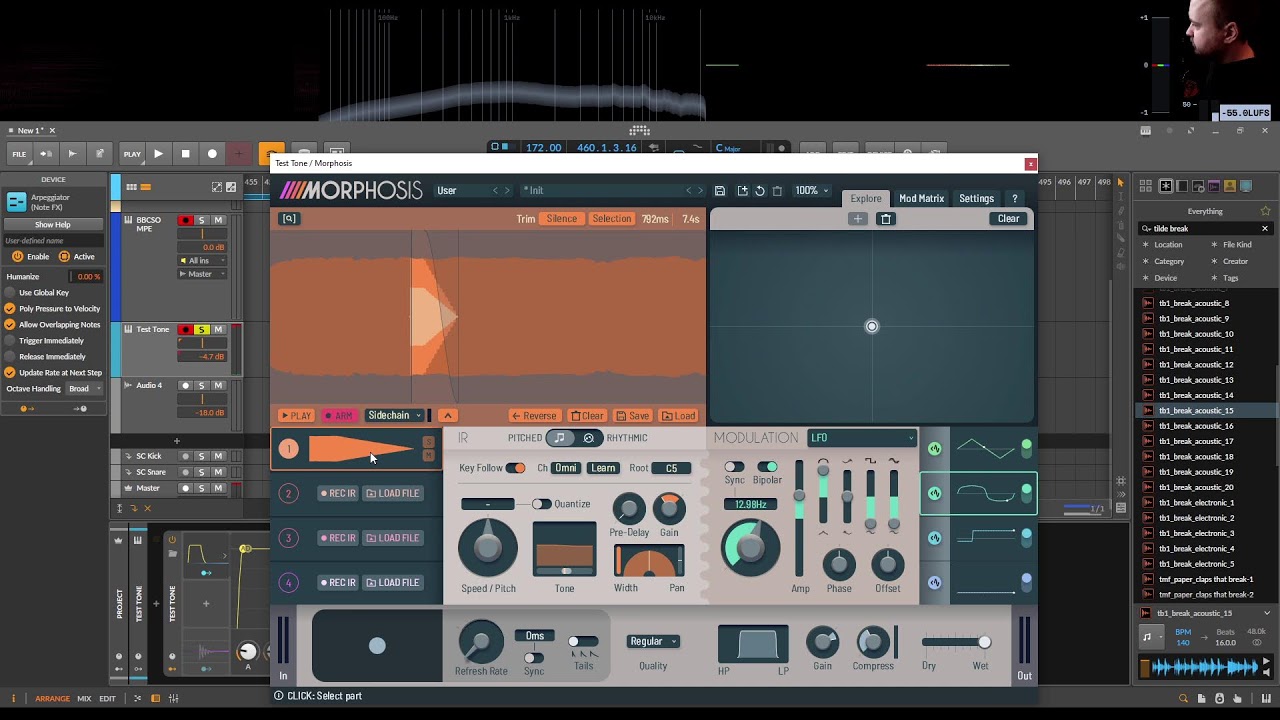Select IR slot number 4
The width and height of the screenshot is (1280, 720).
click(288, 583)
